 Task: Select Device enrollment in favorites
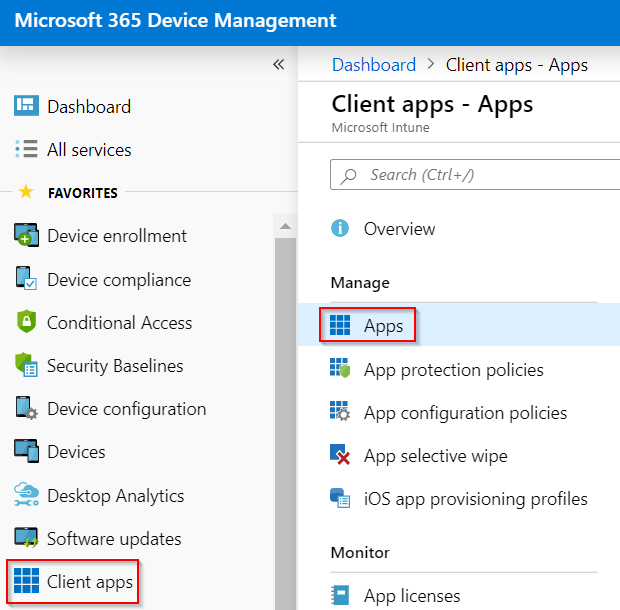coord(117,236)
